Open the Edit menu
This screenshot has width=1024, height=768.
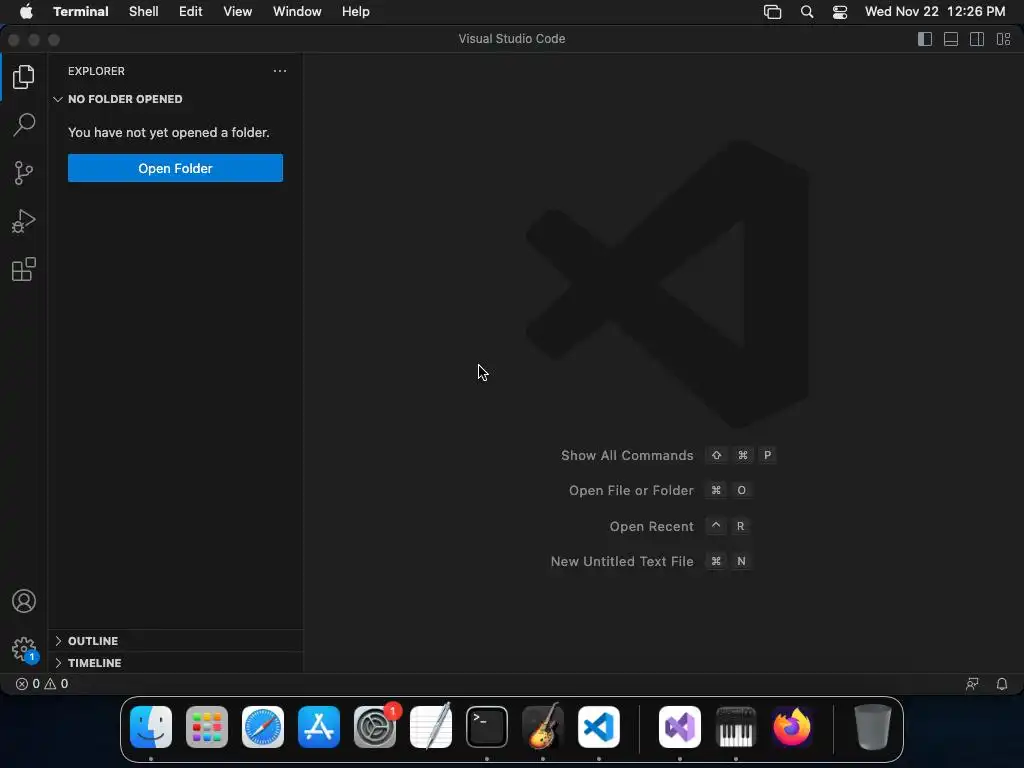(x=191, y=12)
